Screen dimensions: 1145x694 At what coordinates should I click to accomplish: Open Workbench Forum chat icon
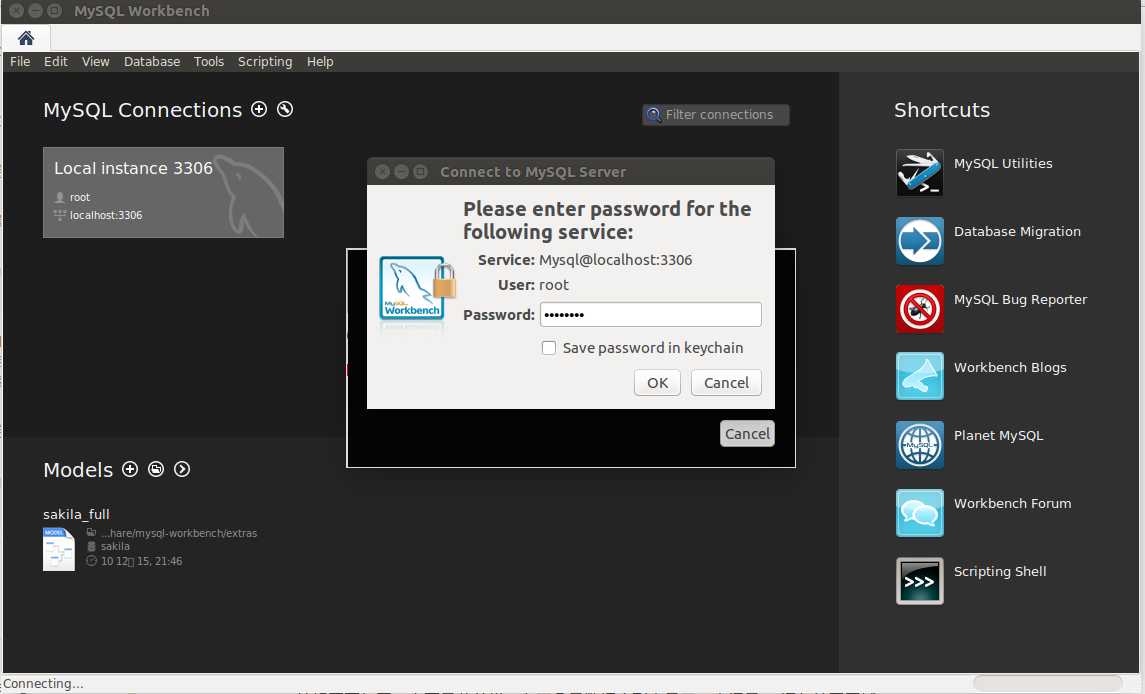(x=919, y=512)
